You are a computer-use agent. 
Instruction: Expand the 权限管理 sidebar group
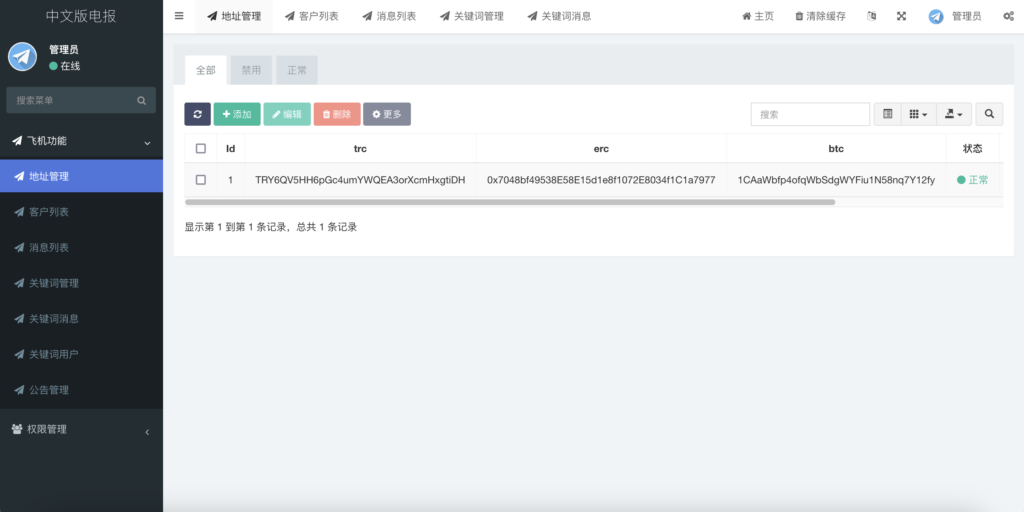(x=81, y=429)
